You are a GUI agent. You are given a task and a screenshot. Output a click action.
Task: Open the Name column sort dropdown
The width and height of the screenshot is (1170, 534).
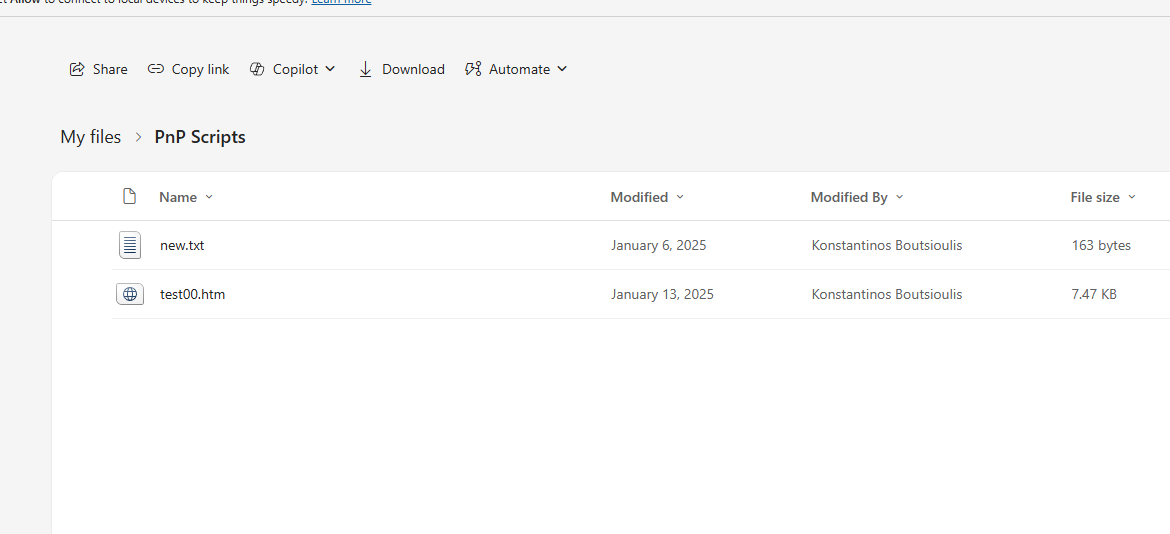(x=209, y=197)
